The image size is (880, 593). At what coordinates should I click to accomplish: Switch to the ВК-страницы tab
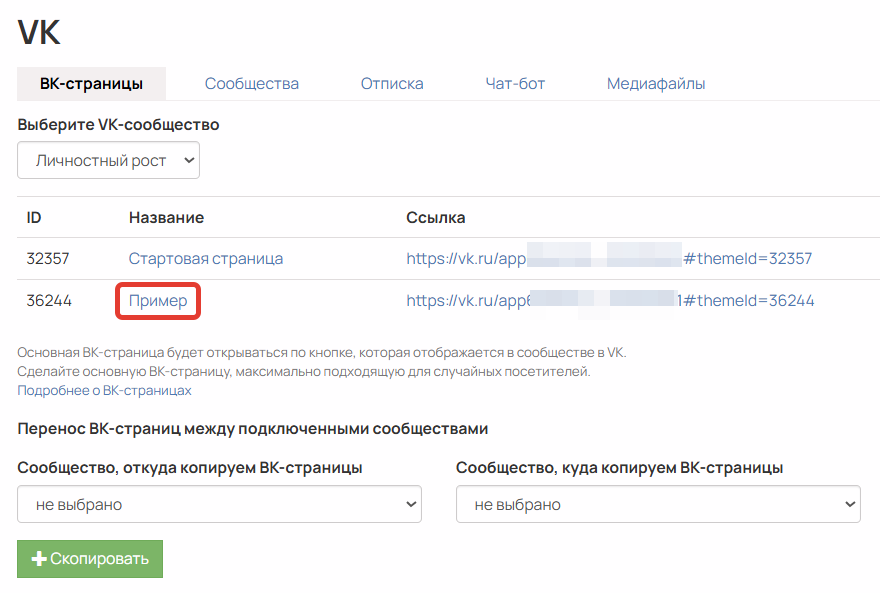(91, 84)
